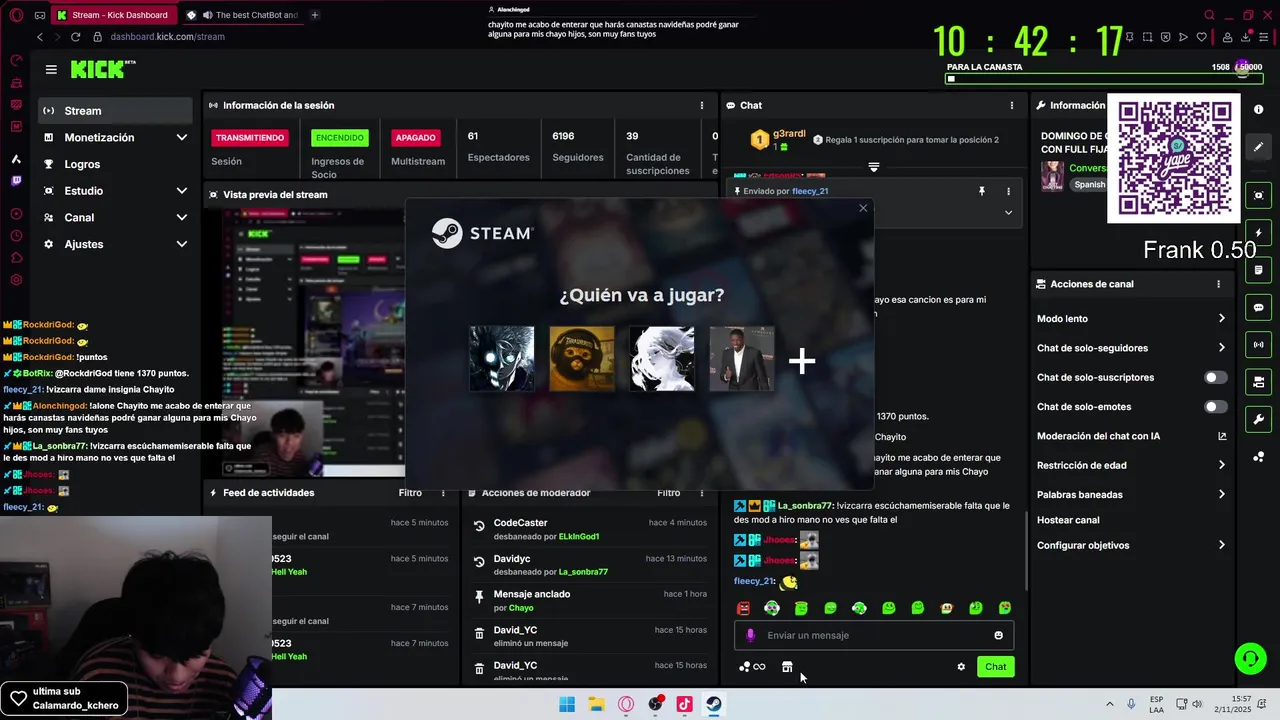1280x720 pixels.
Task: Open TikTok app in taskbar
Action: (x=684, y=704)
